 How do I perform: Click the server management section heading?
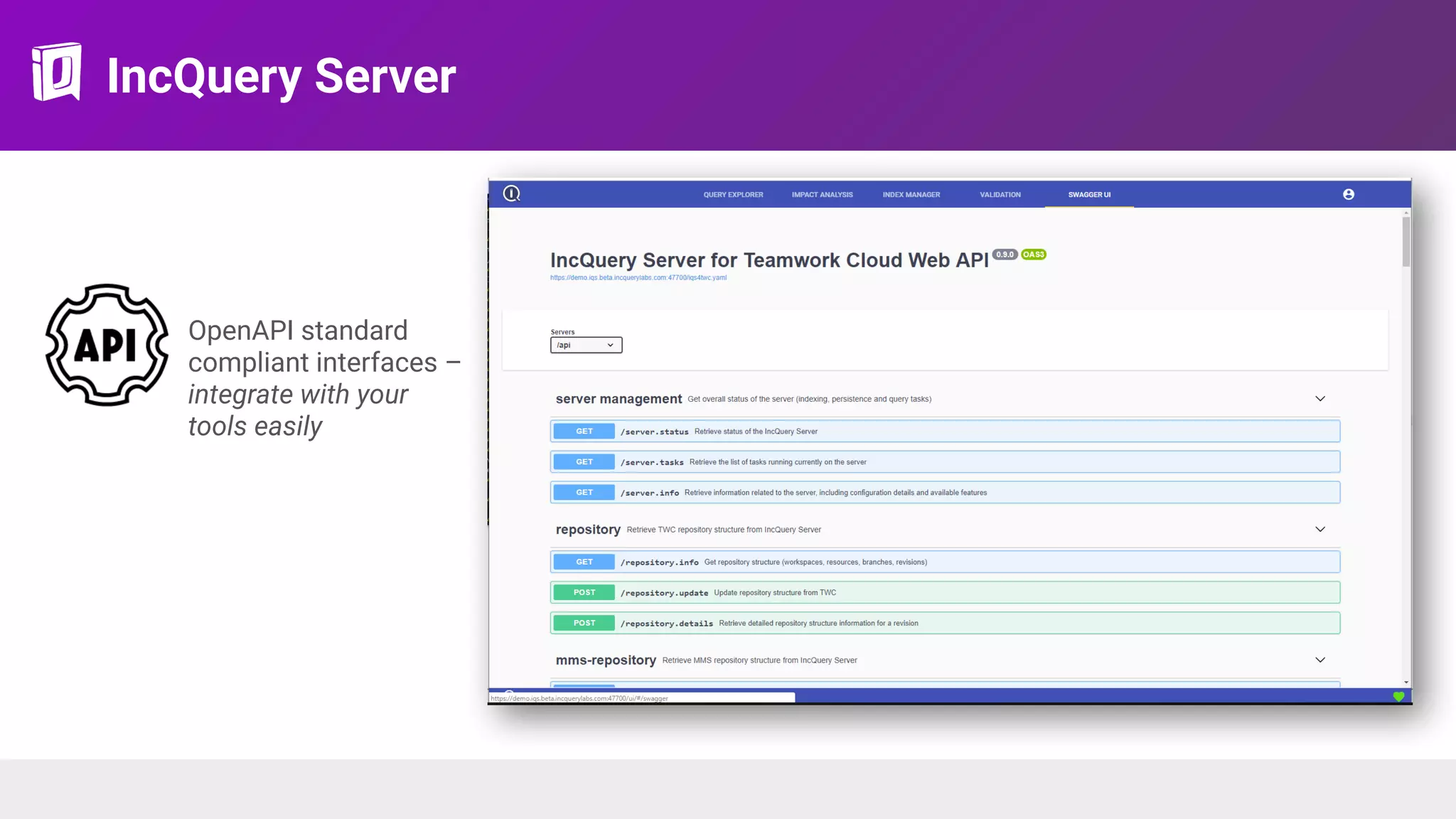619,399
